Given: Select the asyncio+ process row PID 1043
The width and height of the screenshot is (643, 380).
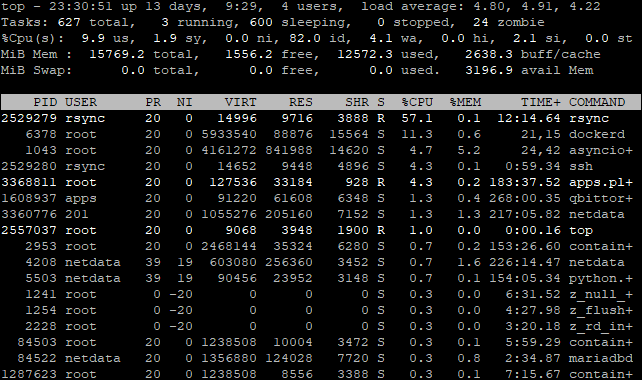Looking at the screenshot, I should [x=321, y=150].
